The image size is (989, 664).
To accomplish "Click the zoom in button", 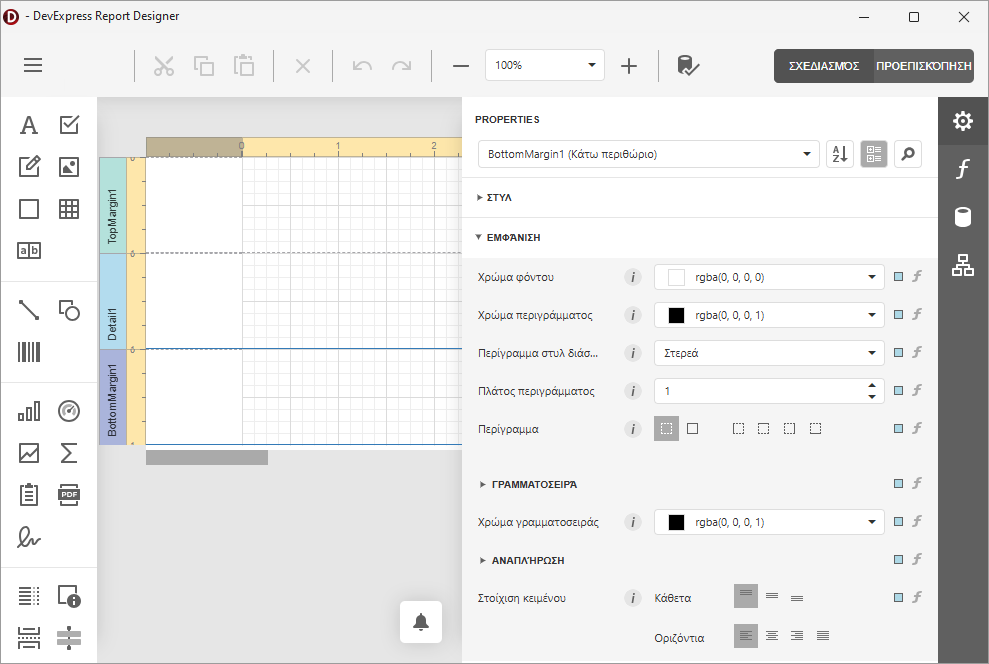I will point(629,66).
